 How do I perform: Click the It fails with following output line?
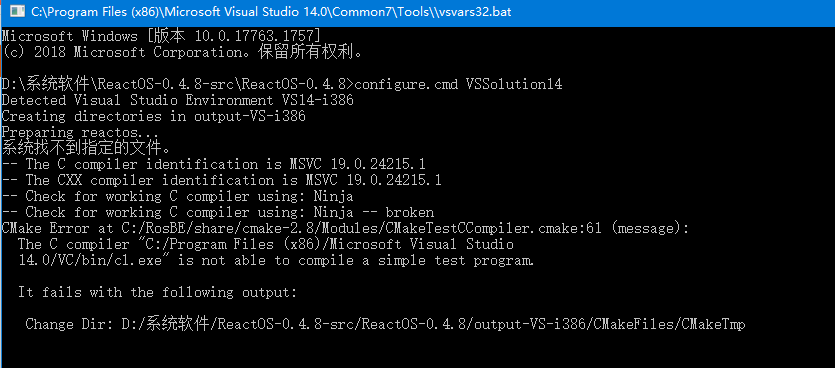(157, 292)
